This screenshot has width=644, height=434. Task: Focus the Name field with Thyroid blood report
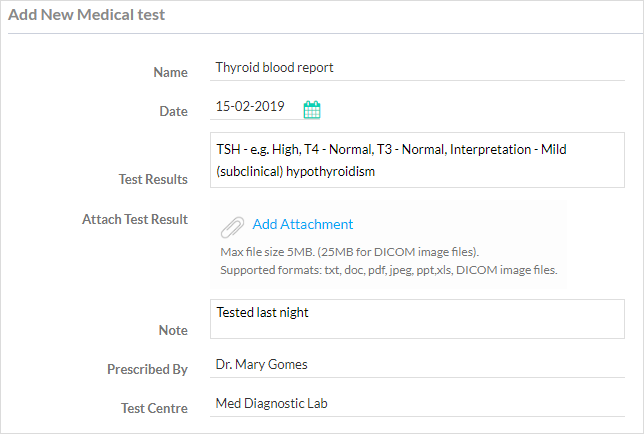(417, 68)
